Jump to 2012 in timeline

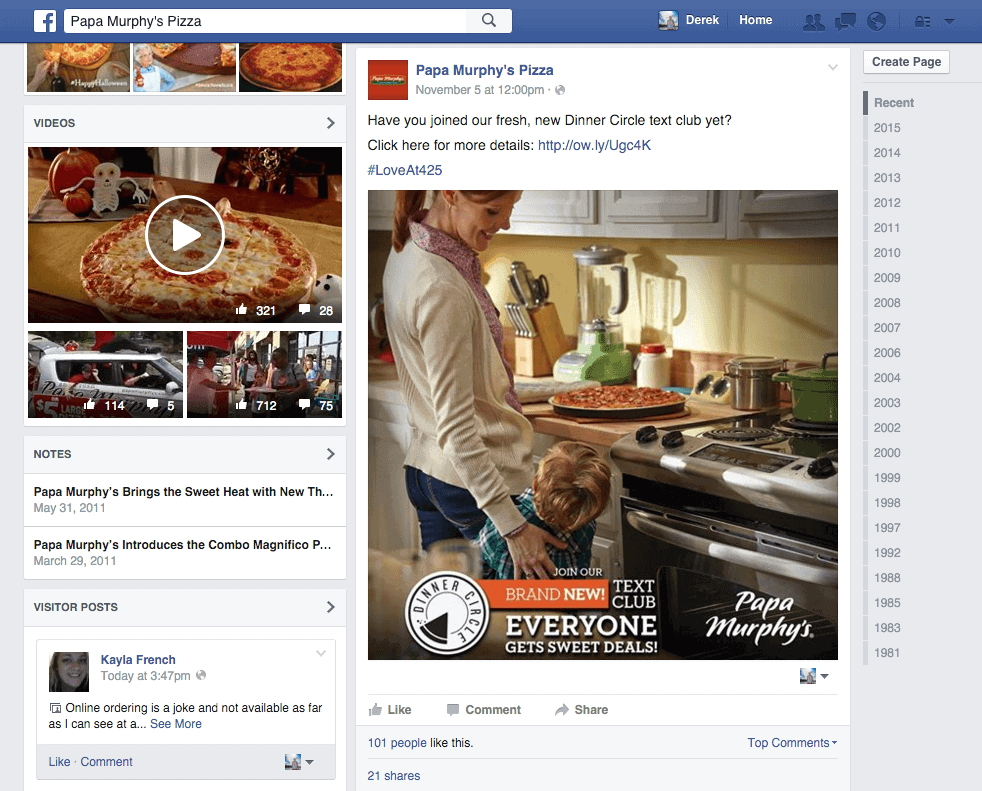tap(887, 203)
